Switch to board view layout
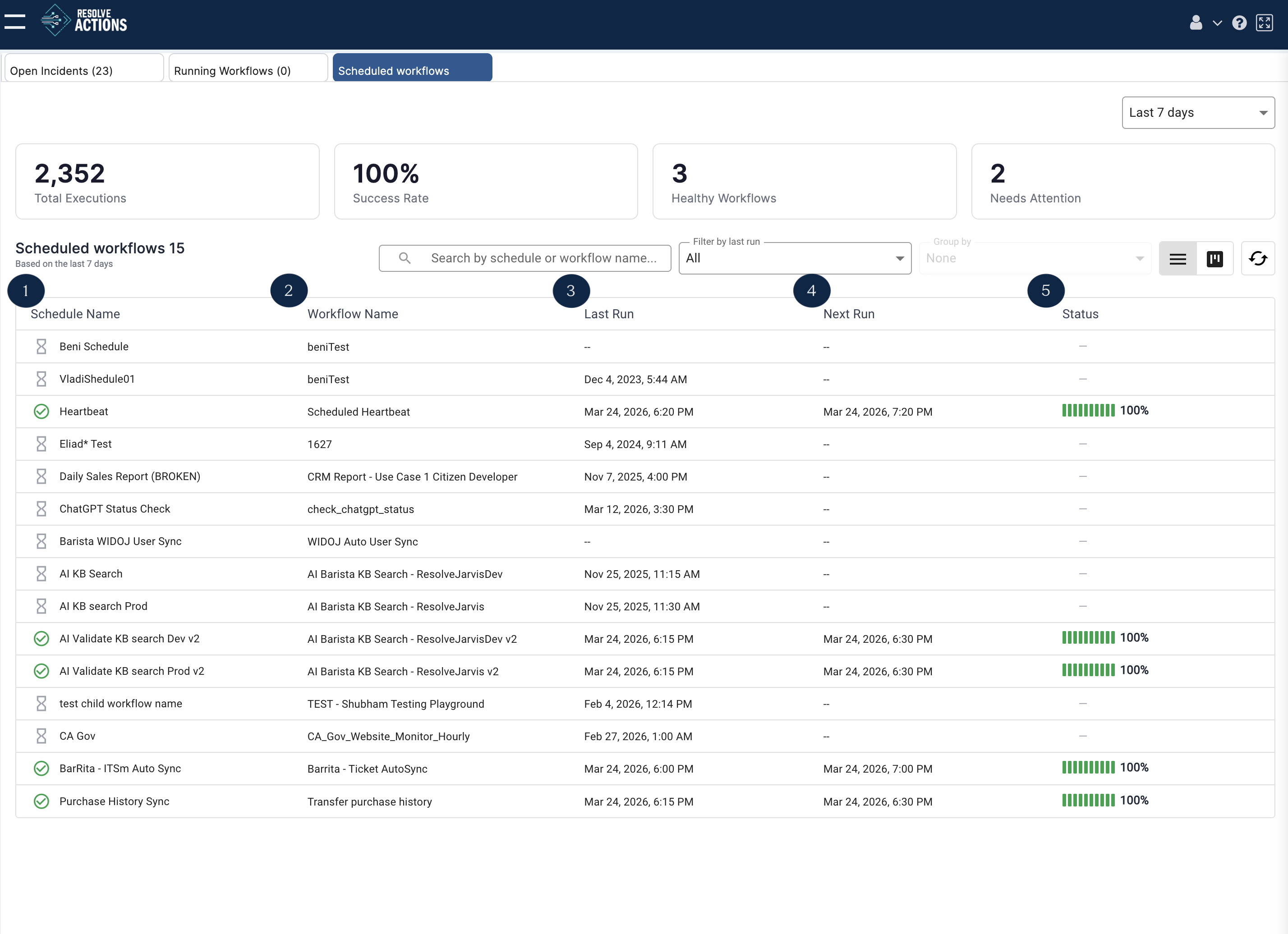The image size is (1288, 934). 1214,259
